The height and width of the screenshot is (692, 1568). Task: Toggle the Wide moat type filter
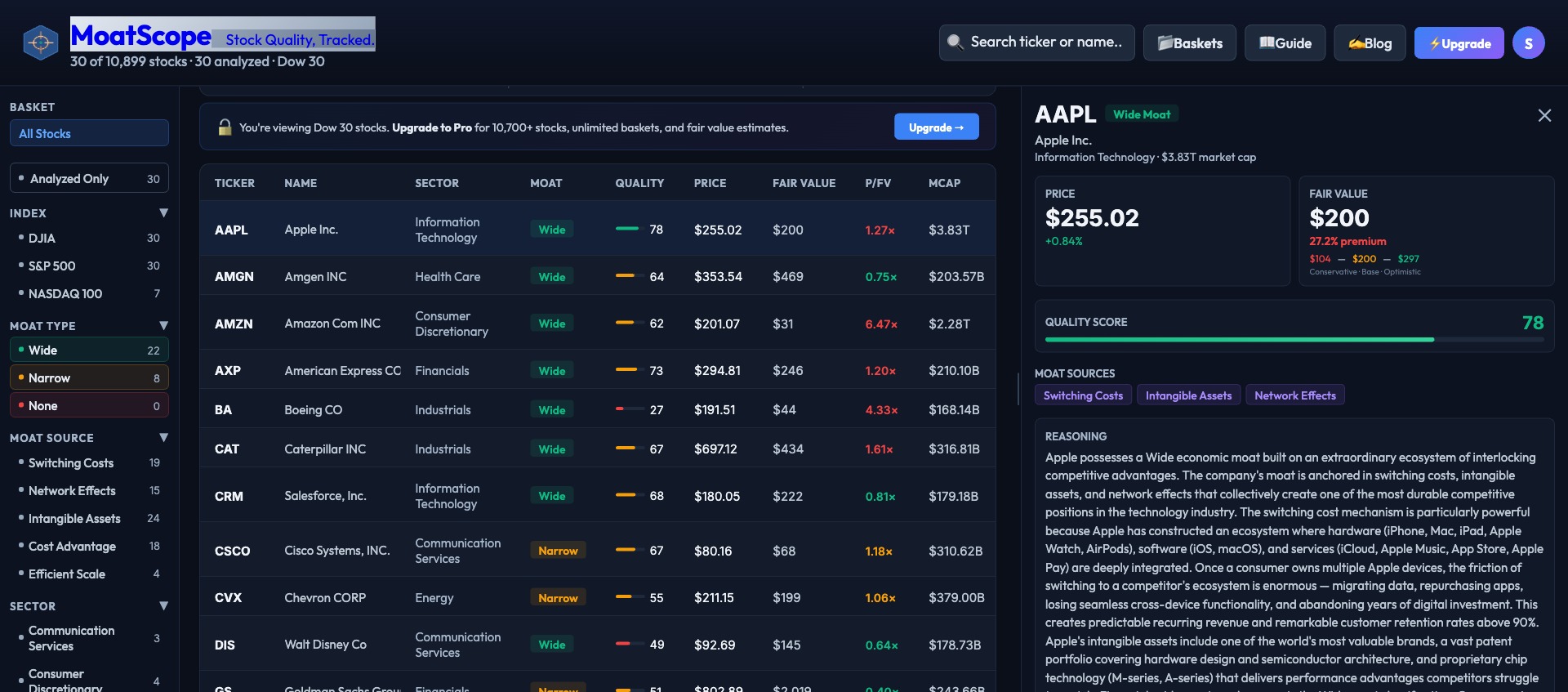(x=89, y=350)
